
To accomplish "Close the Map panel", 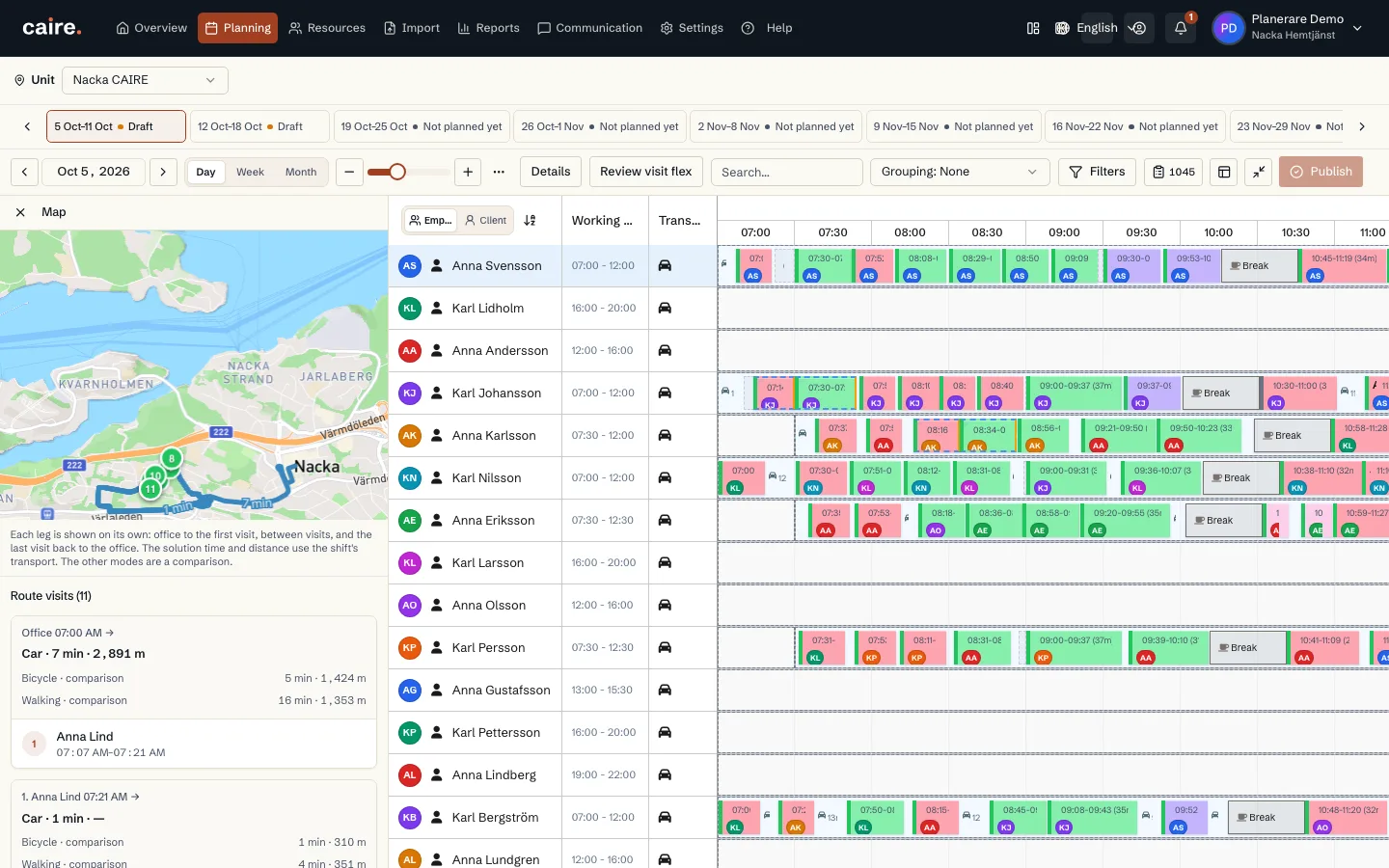I will pos(20,212).
